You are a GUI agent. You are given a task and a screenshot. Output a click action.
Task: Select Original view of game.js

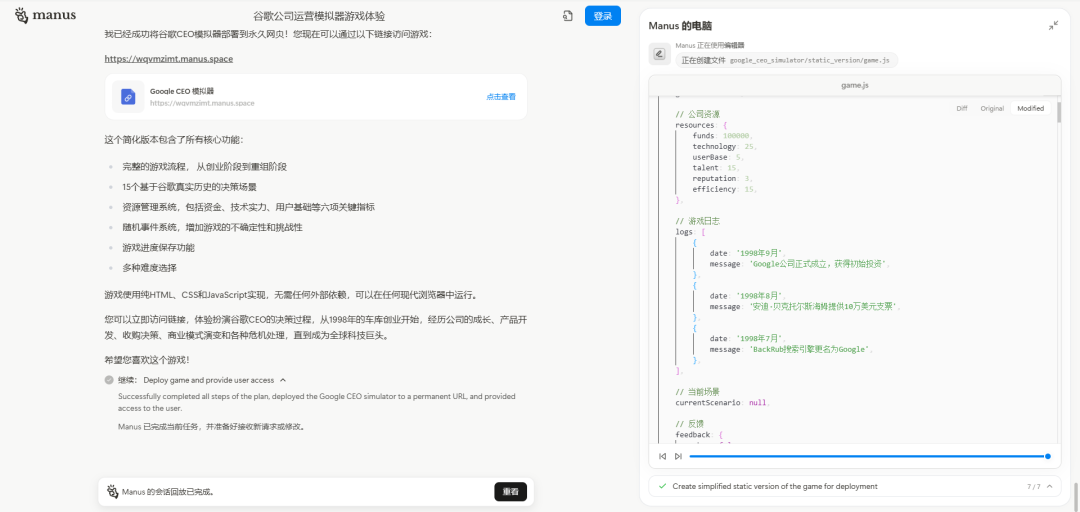992,108
